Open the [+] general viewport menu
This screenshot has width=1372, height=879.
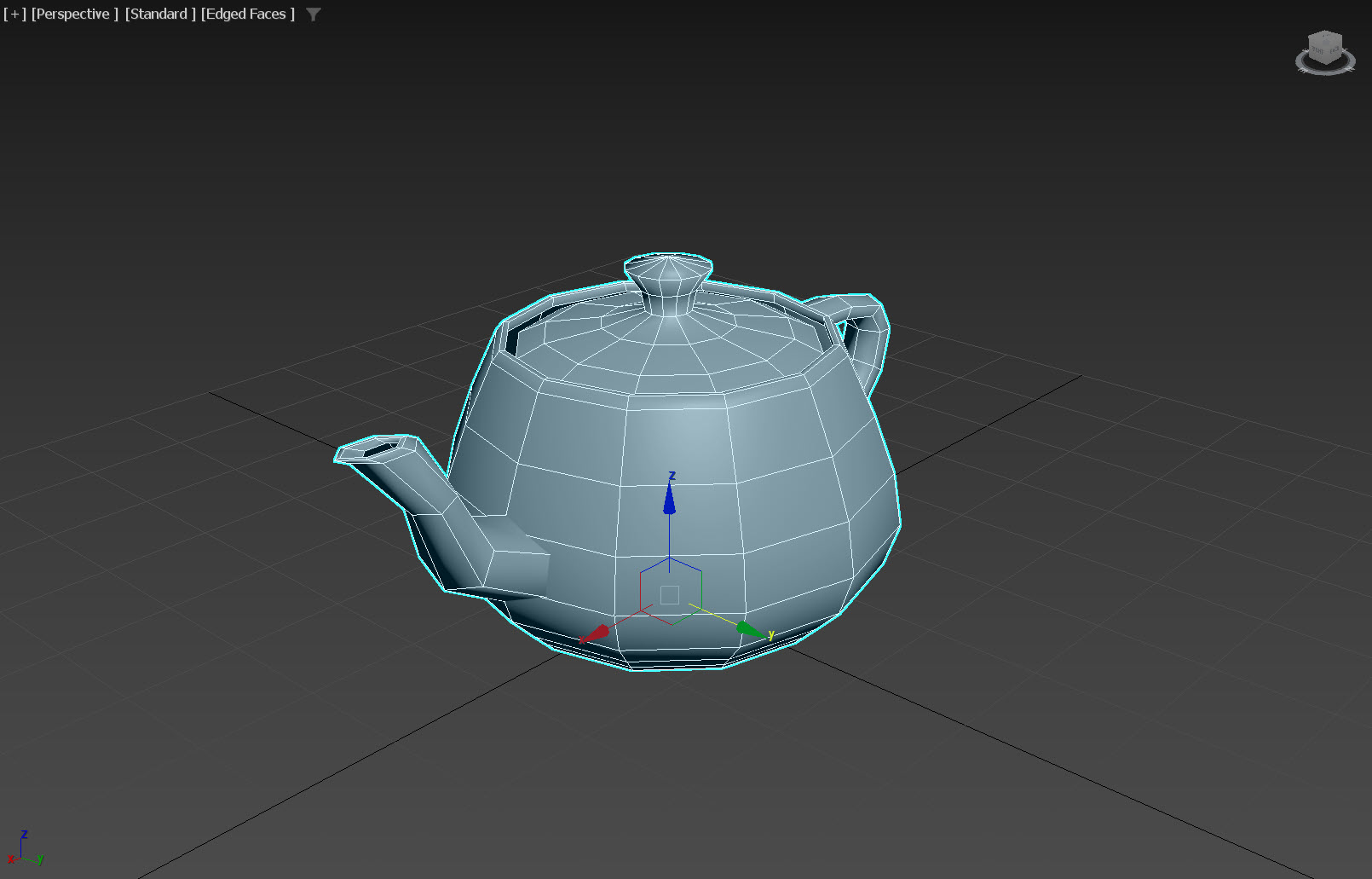(14, 14)
